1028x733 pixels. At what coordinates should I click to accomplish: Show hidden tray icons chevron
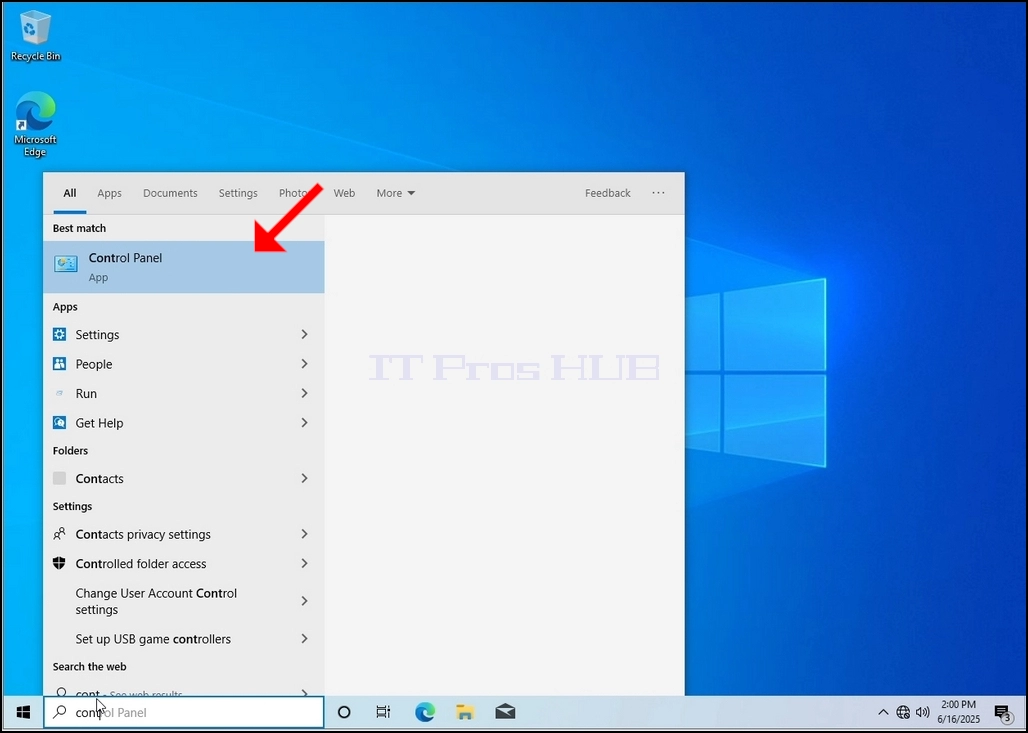(x=883, y=712)
